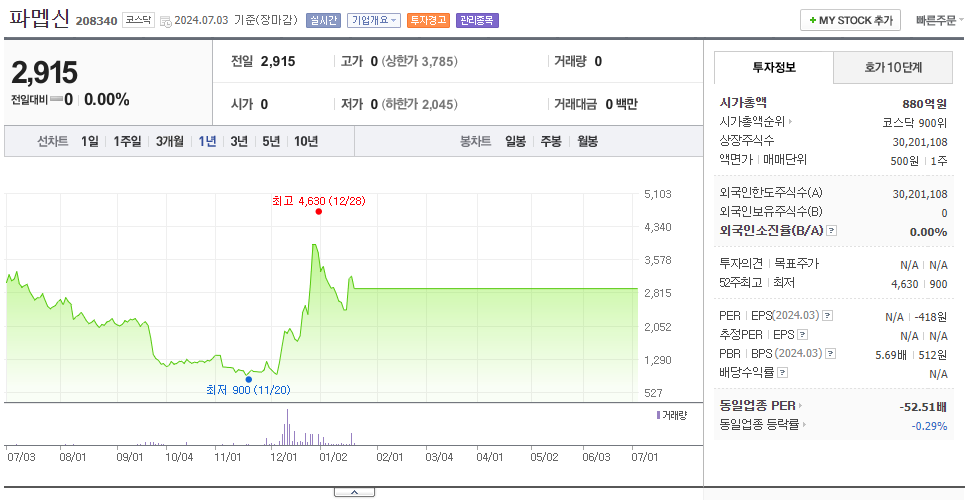This screenshot has width=968, height=500.
Task: Select the 3년 line chart period
Action: point(239,141)
